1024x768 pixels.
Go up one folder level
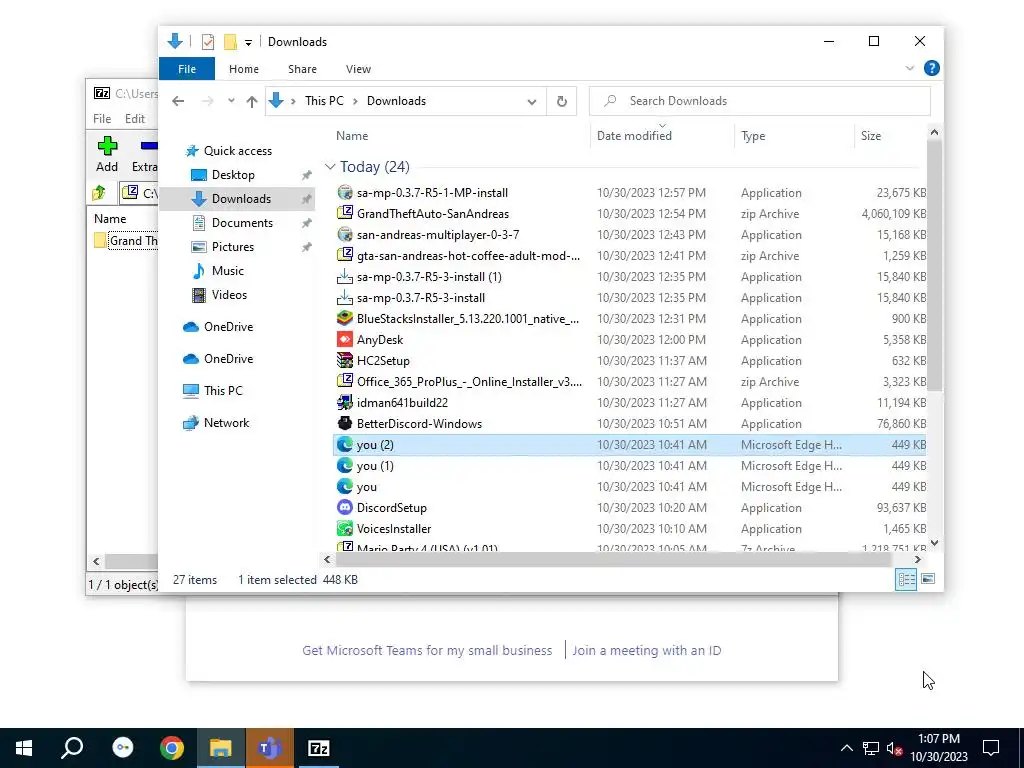(252, 101)
